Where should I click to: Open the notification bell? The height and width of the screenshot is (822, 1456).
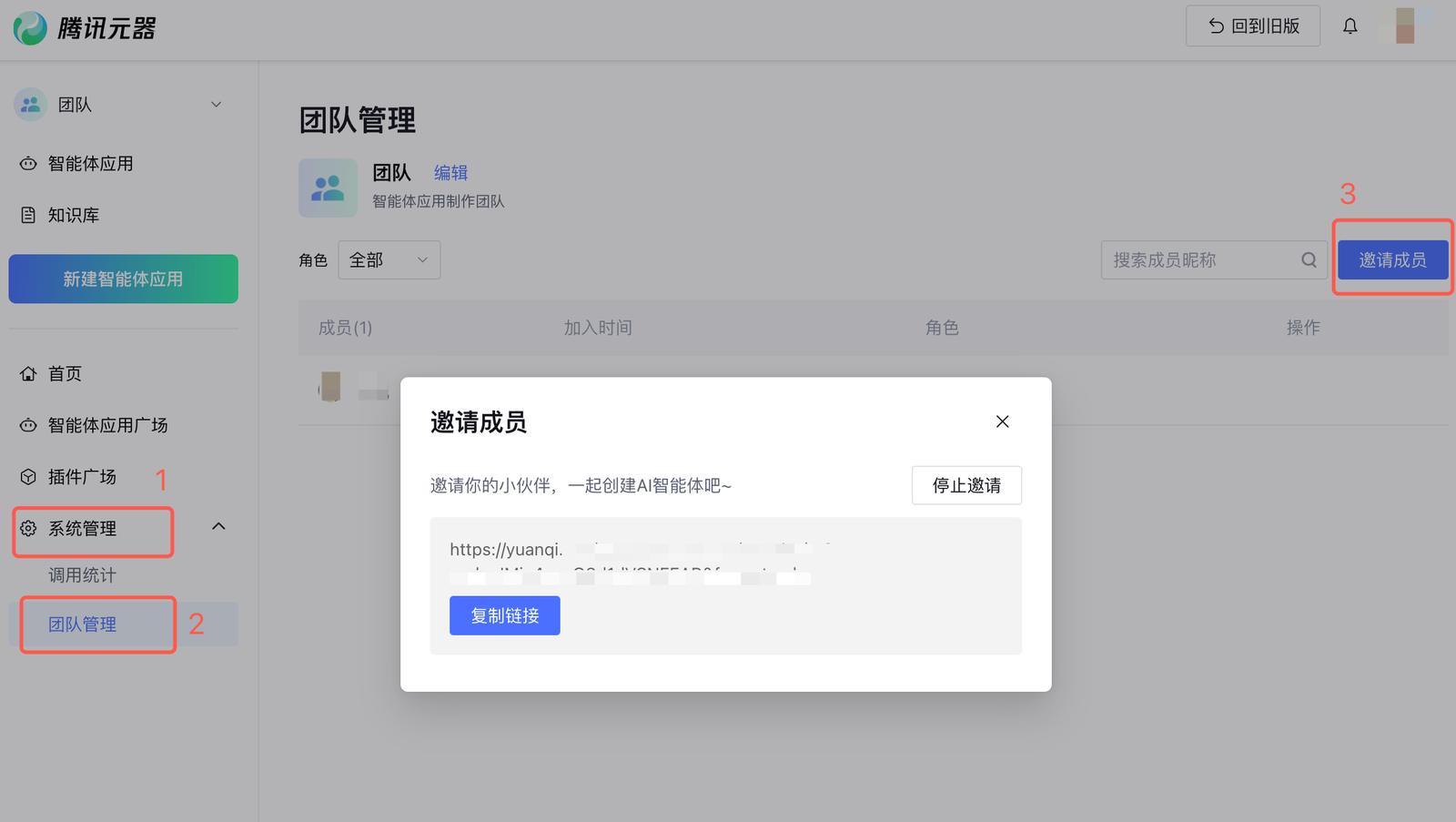click(1350, 26)
